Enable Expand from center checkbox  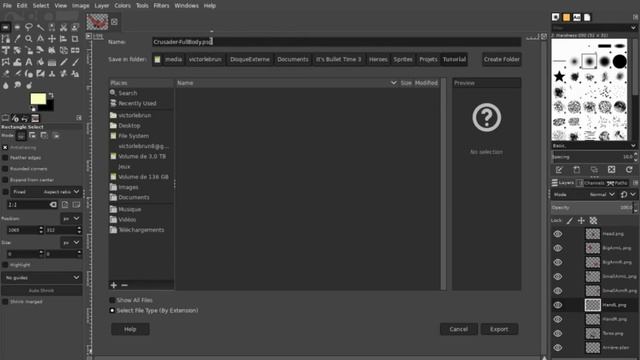coord(5,180)
